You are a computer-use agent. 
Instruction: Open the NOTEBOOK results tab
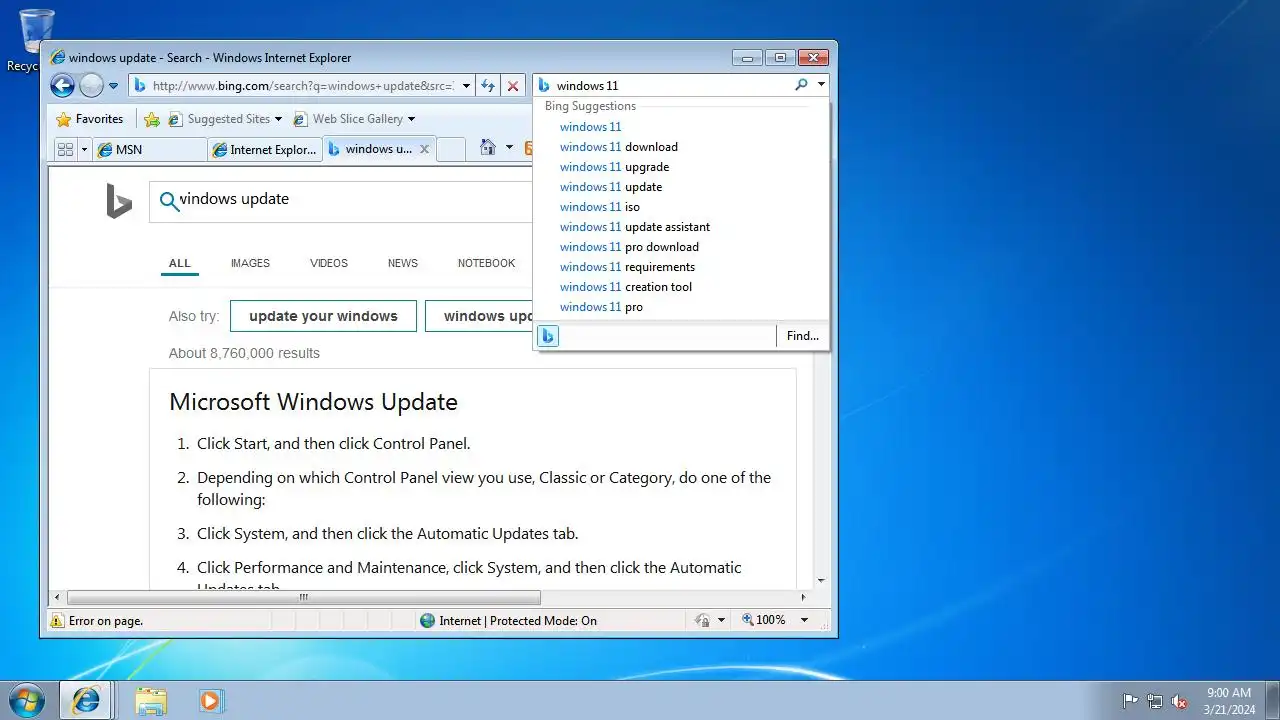point(487,264)
